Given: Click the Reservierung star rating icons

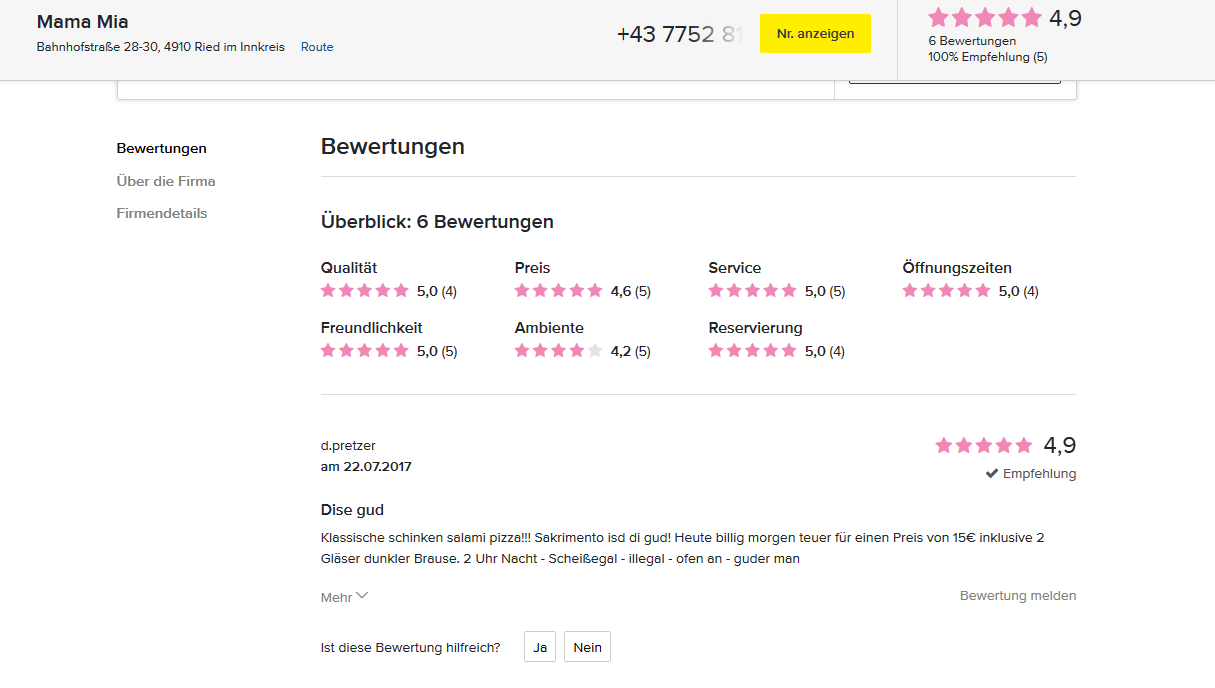Looking at the screenshot, I should pyautogui.click(x=753, y=351).
